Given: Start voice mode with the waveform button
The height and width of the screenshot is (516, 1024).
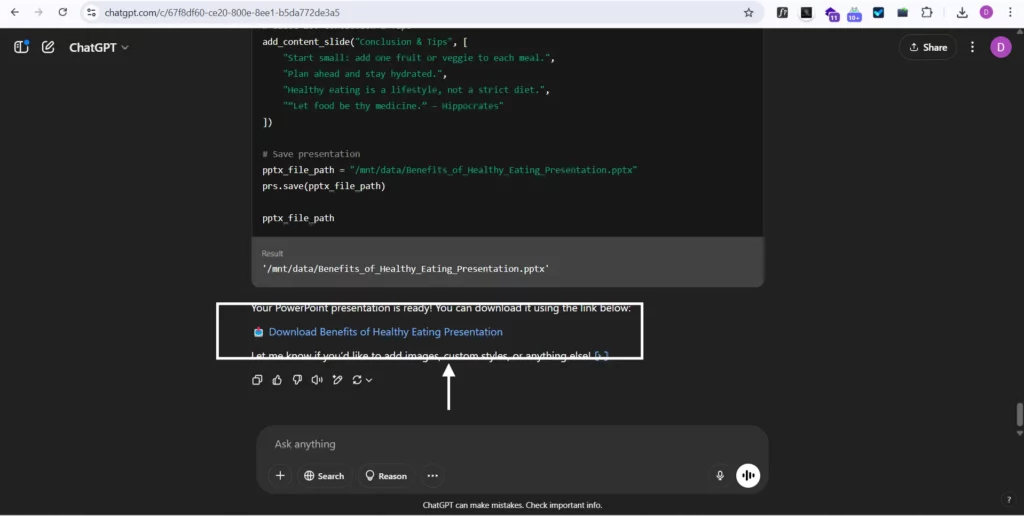Looking at the screenshot, I should pos(748,476).
